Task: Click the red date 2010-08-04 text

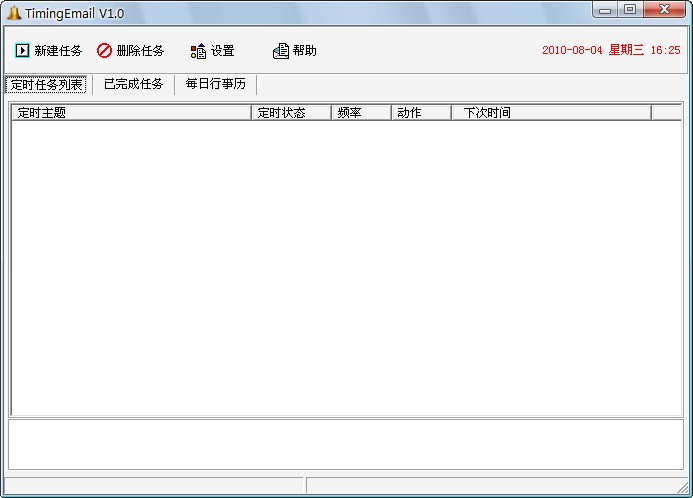Action: [x=572, y=50]
